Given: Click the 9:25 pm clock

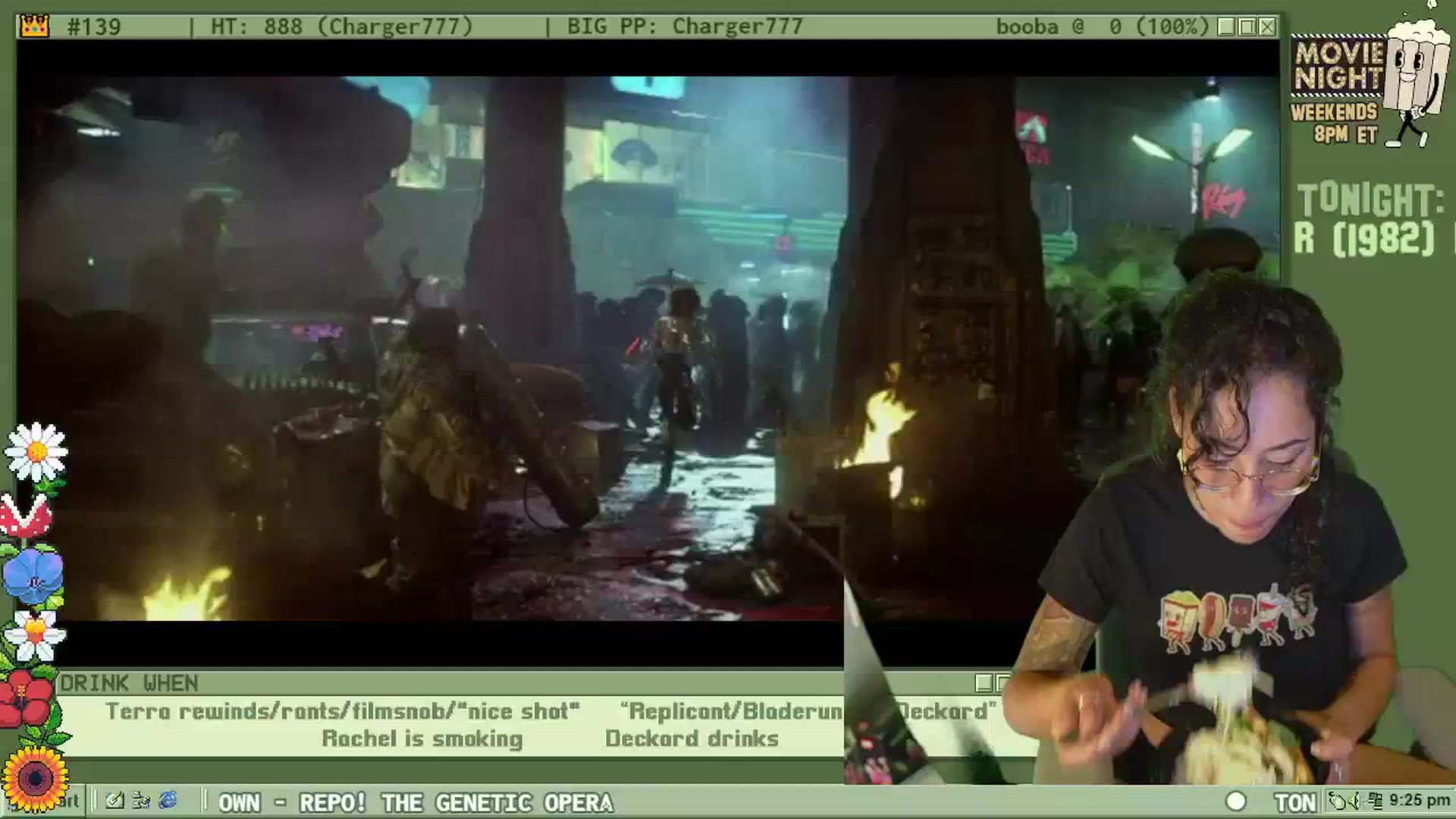Looking at the screenshot, I should 1420,801.
